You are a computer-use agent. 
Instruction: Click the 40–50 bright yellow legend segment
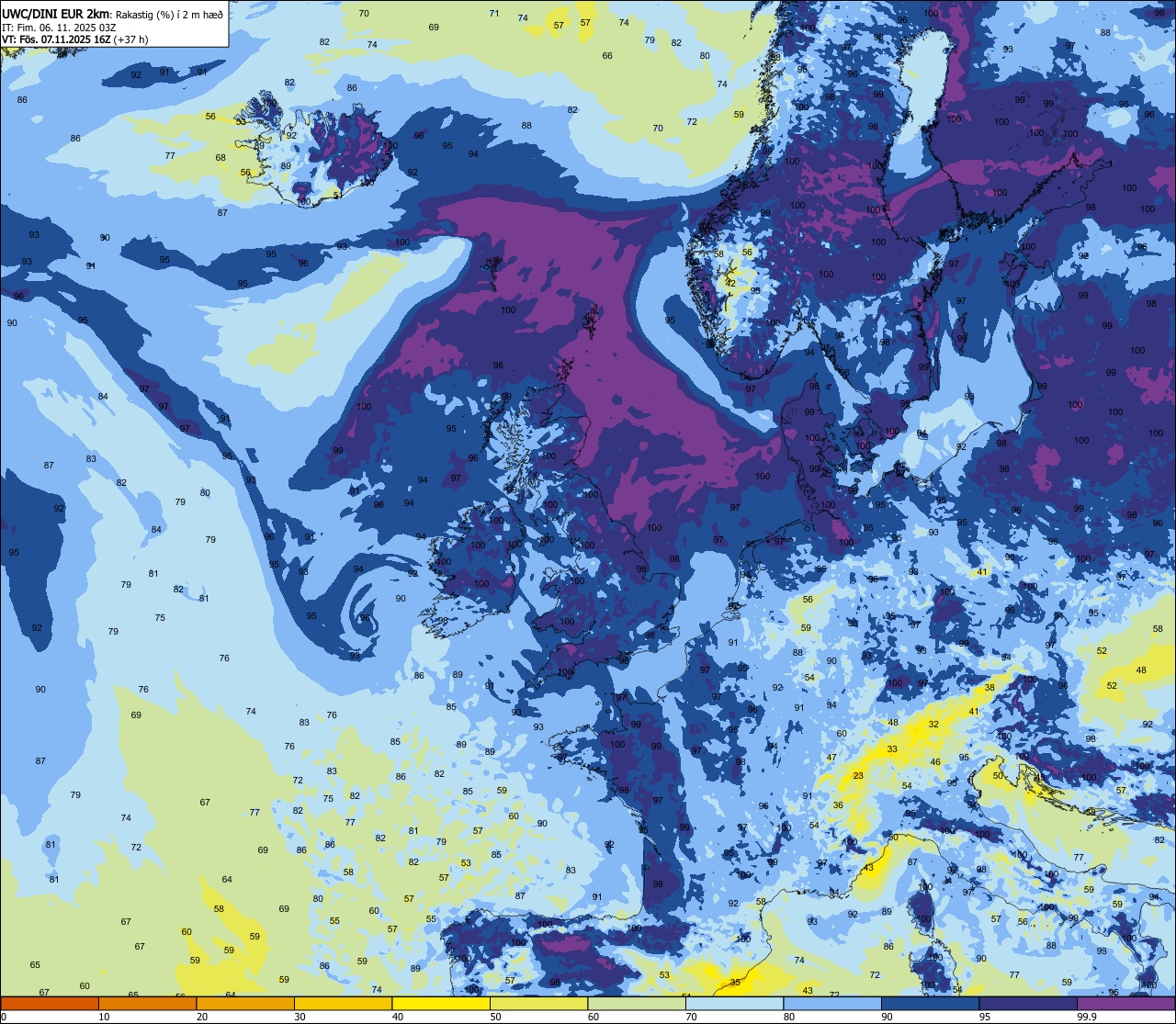tap(441, 1003)
